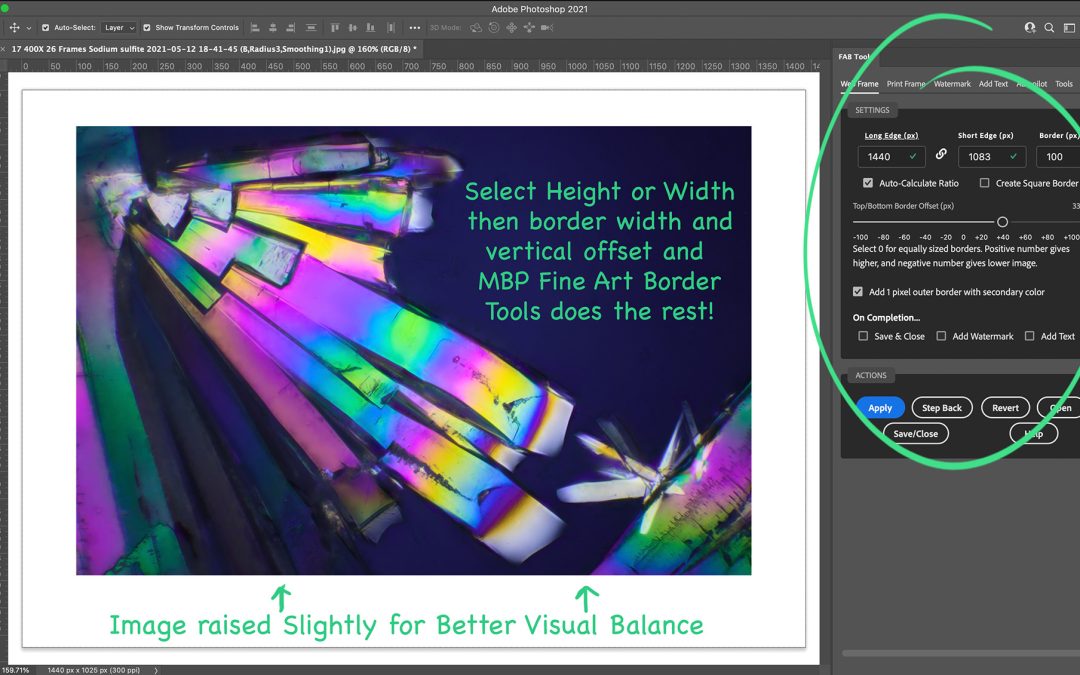The image size is (1080, 675).
Task: Toggle the Show Transform Controls checkbox
Action: (x=147, y=28)
